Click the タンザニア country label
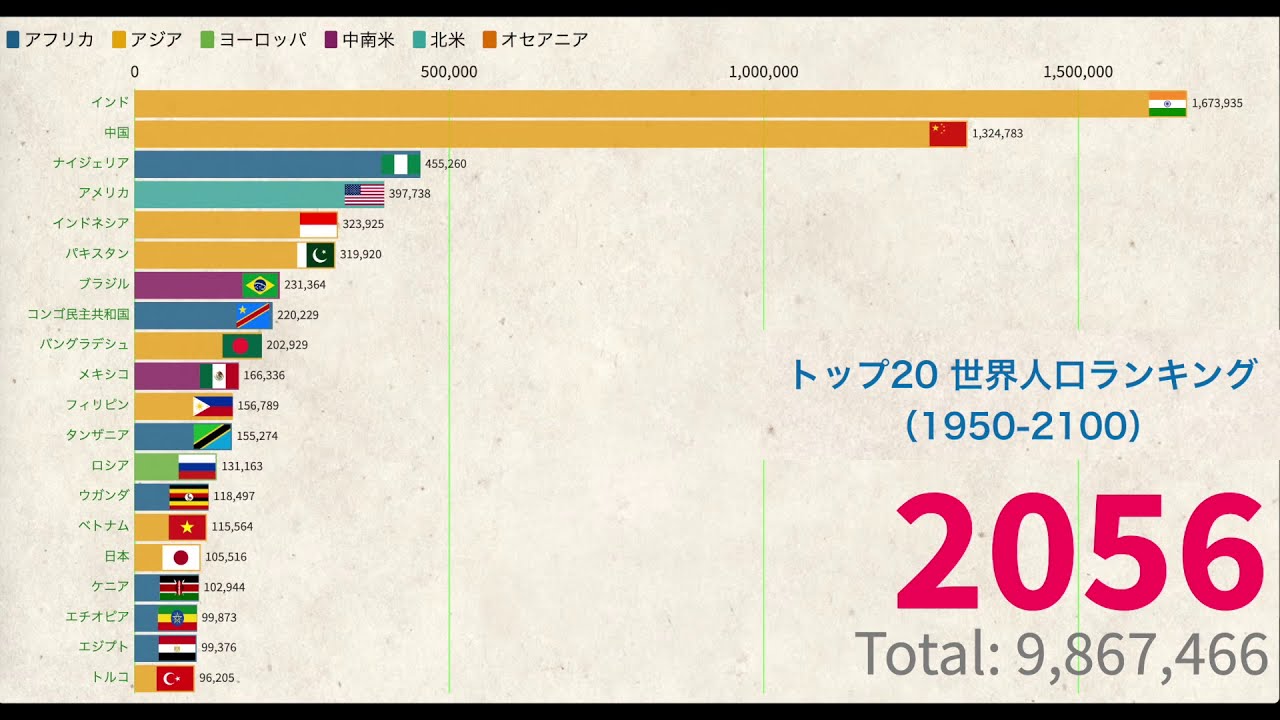Image resolution: width=1280 pixels, height=720 pixels. click(x=97, y=435)
